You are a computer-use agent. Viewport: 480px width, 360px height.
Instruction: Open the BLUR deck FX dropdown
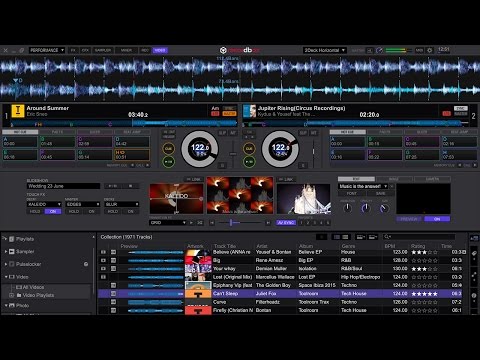click(x=122, y=204)
